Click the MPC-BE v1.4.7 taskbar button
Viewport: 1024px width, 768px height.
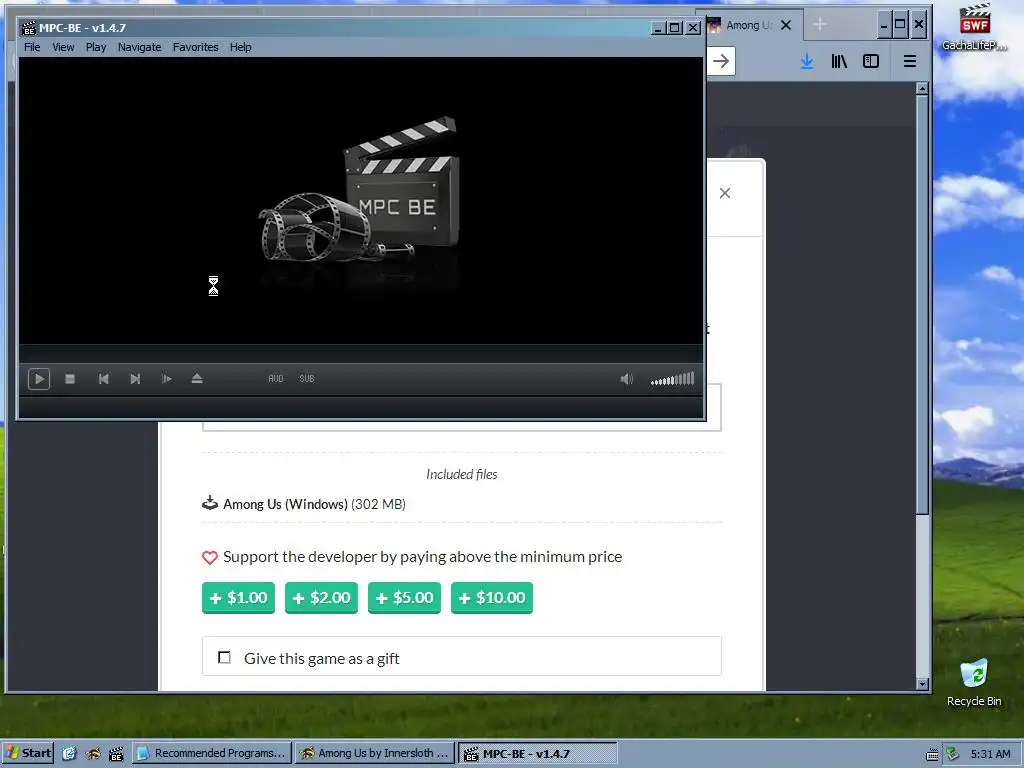click(x=537, y=754)
